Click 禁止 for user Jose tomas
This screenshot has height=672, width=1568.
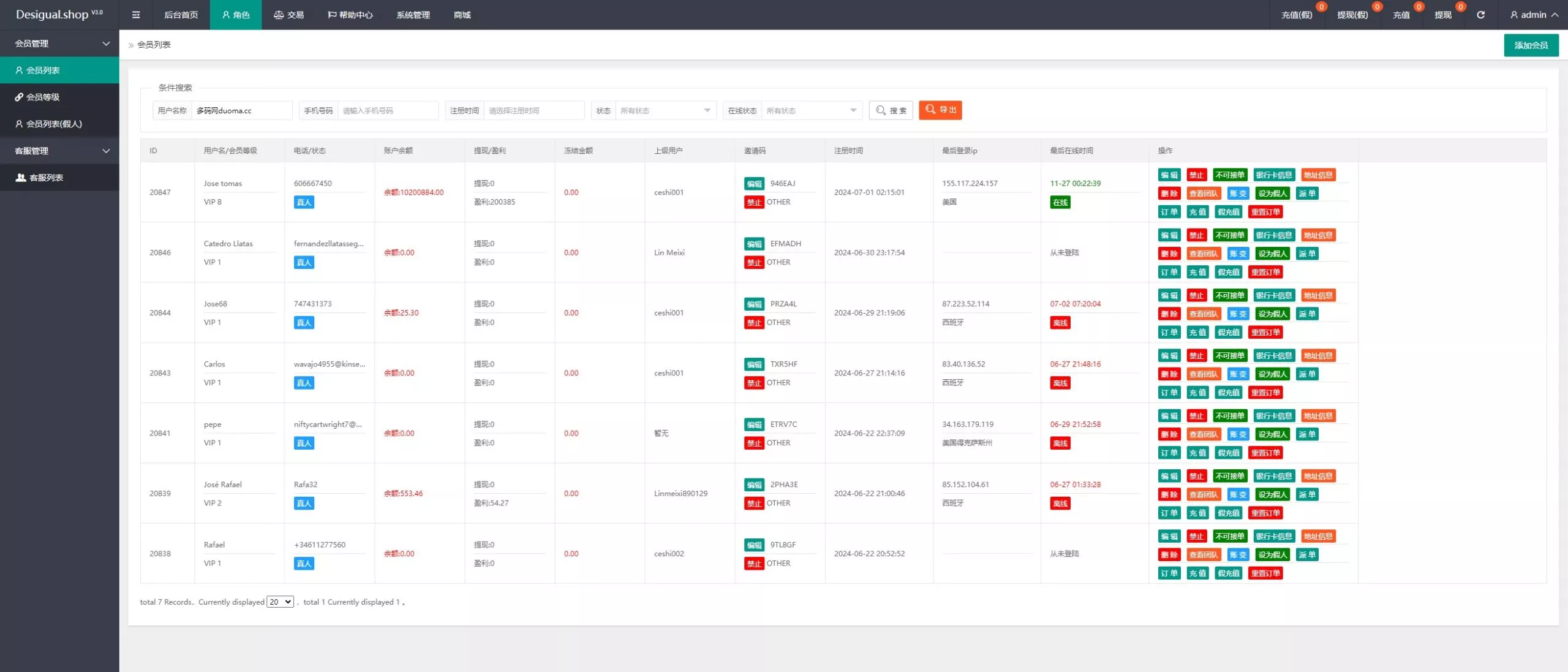(1196, 175)
